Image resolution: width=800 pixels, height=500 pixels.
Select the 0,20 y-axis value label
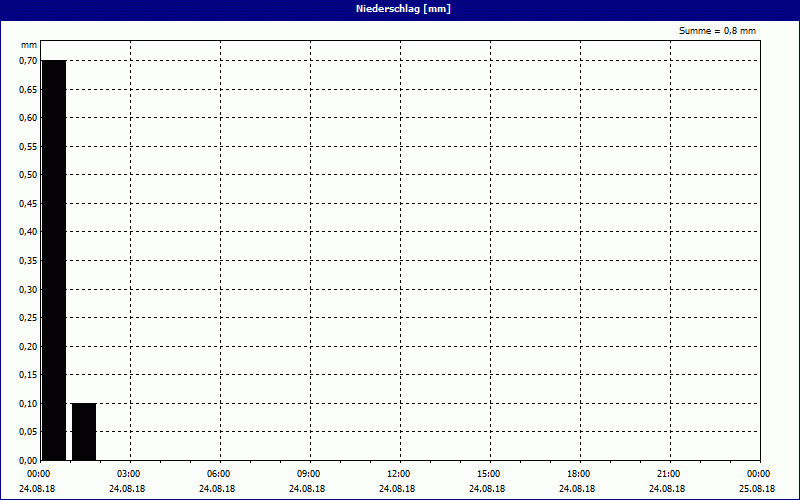click(27, 347)
